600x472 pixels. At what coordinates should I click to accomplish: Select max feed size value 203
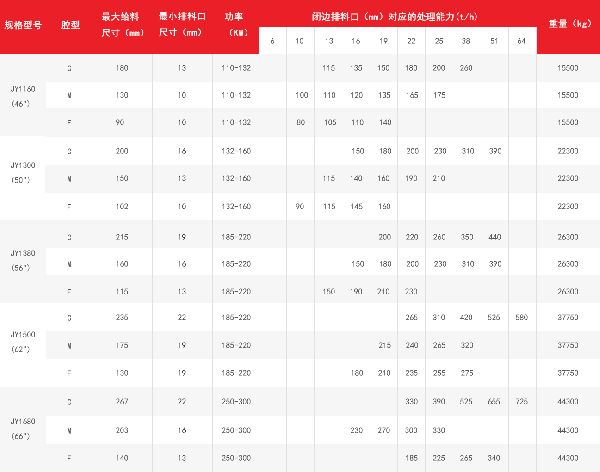pos(122,430)
